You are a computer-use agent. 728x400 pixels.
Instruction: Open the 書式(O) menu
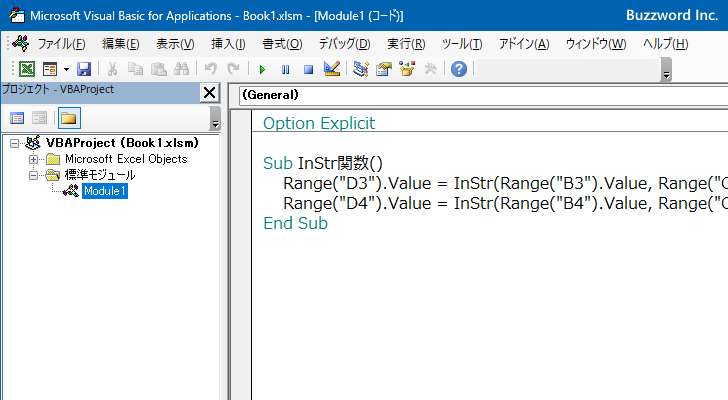coord(282,44)
